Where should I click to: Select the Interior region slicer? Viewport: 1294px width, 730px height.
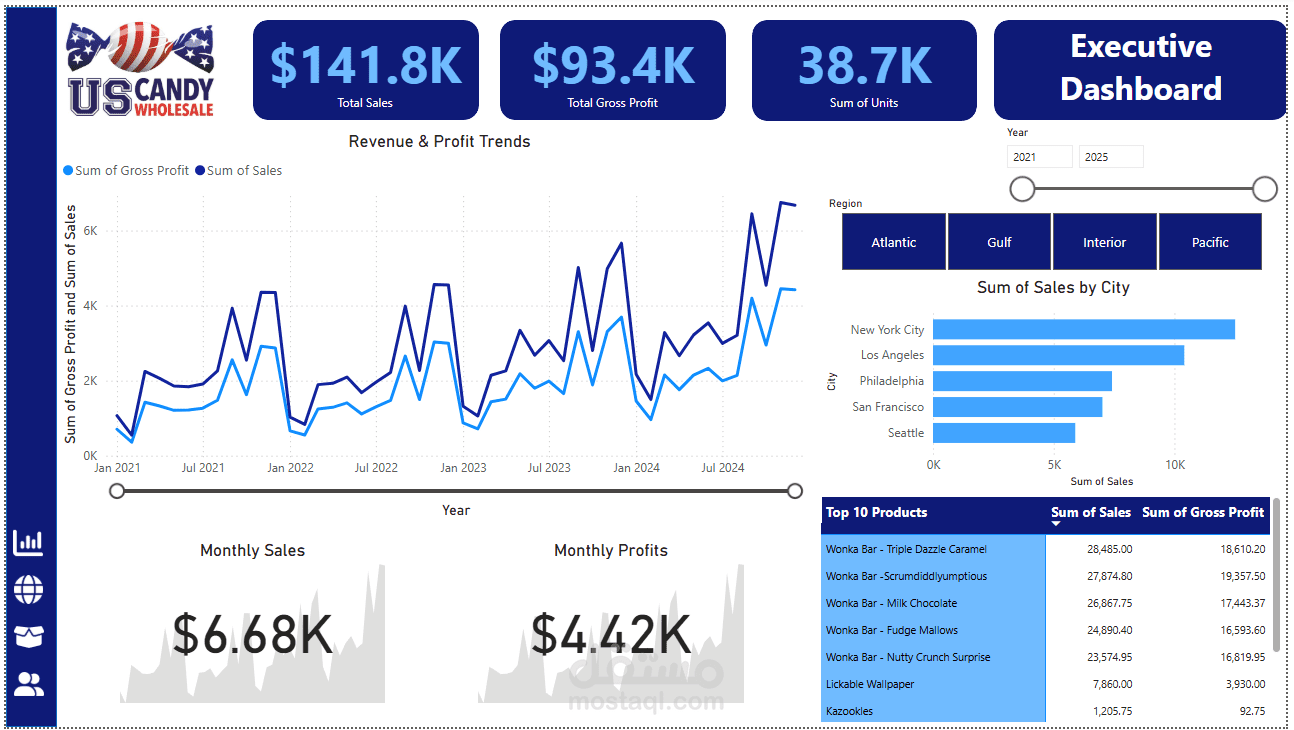tap(1104, 242)
